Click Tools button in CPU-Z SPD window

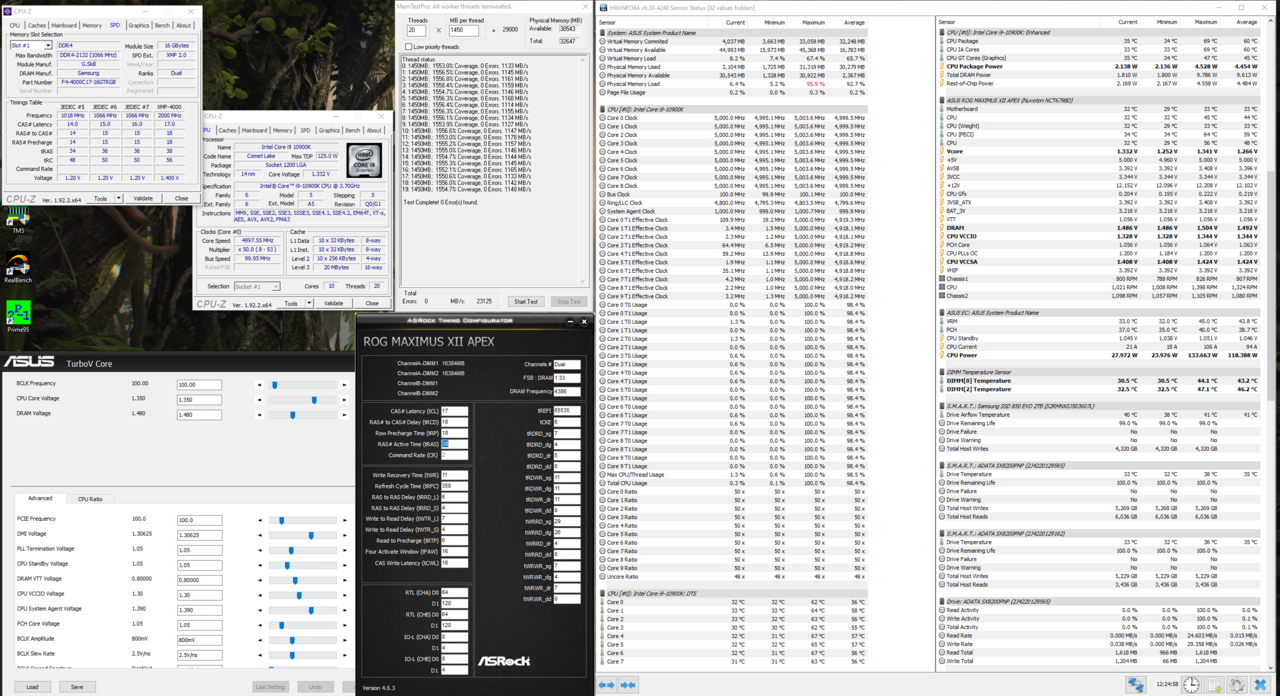pyautogui.click(x=100, y=198)
